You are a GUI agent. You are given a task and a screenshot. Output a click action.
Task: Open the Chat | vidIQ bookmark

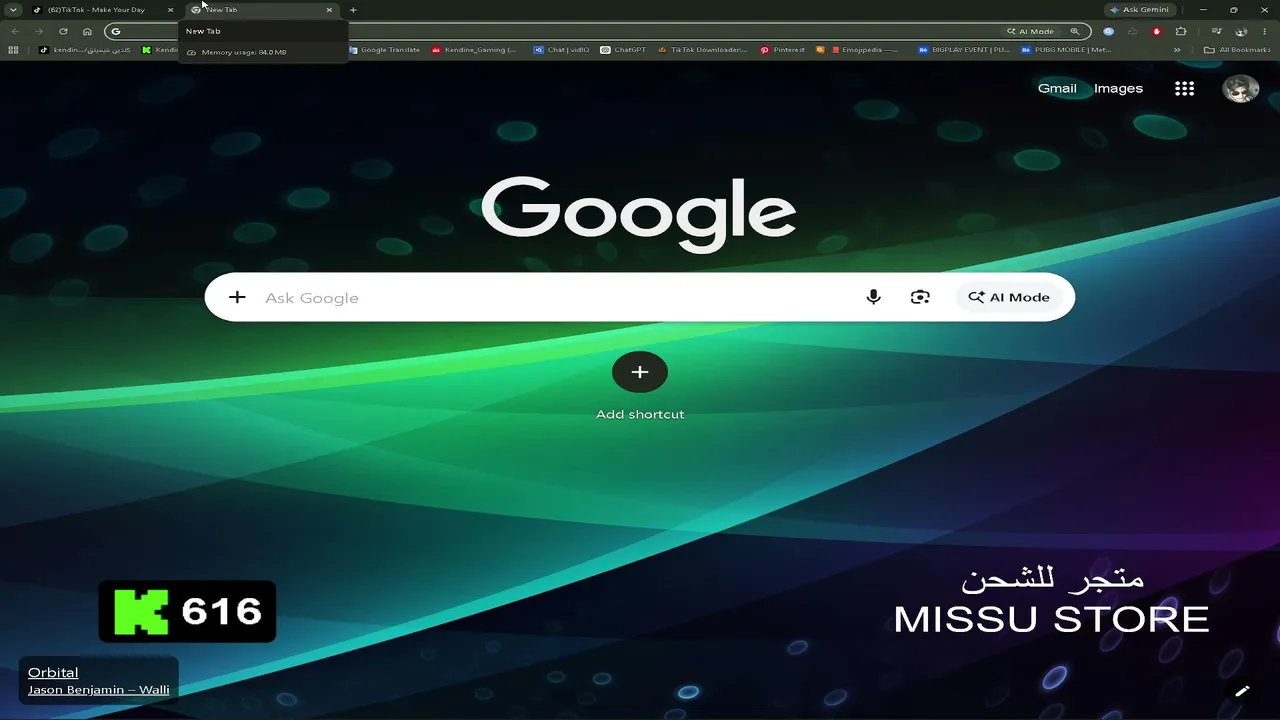(x=561, y=50)
